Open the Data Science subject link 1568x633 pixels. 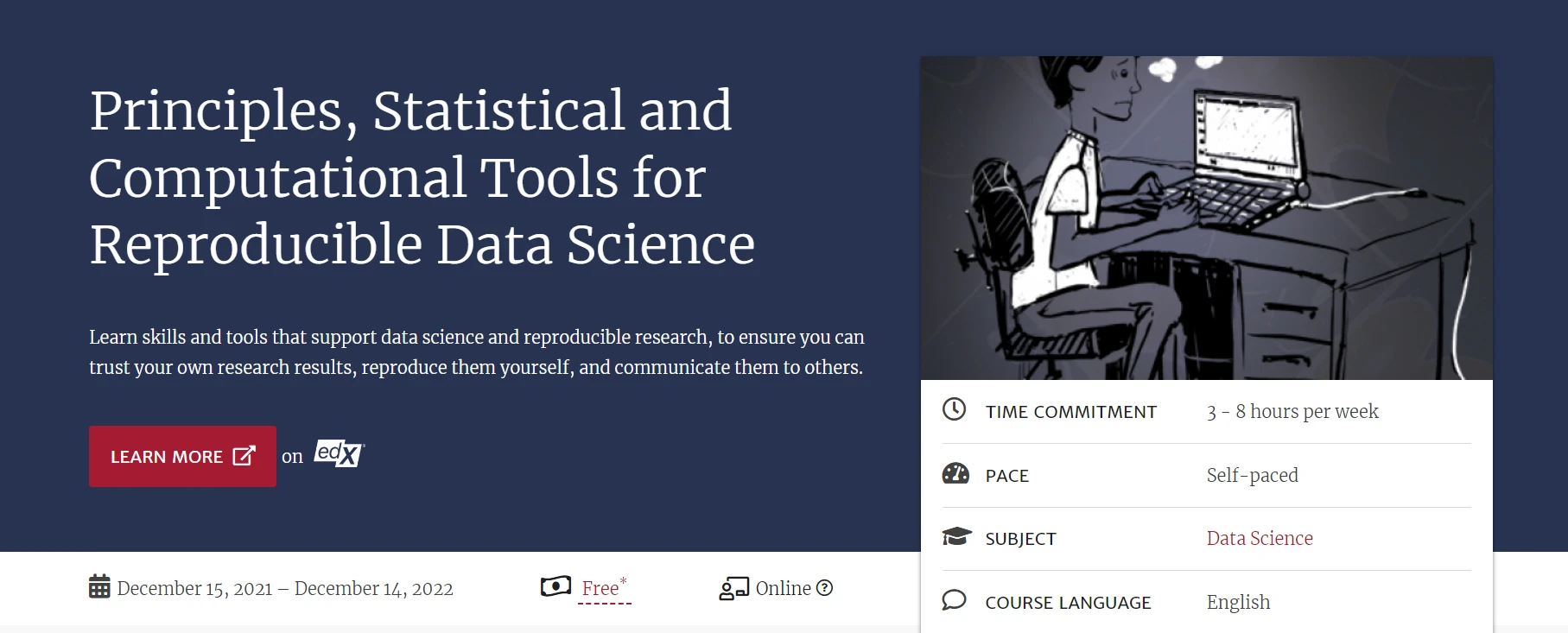[1260, 538]
